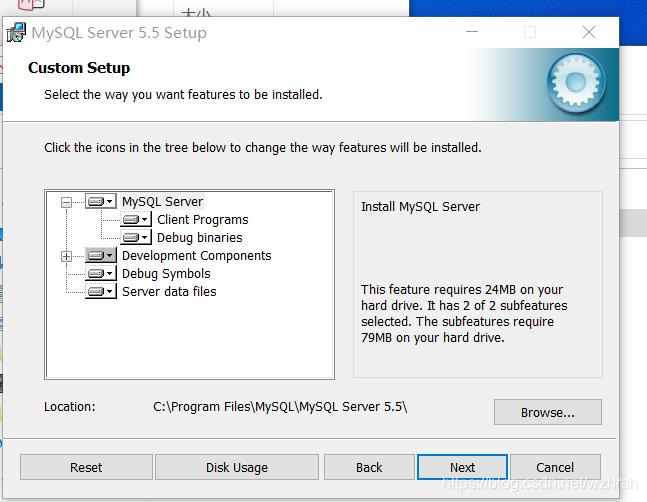Minimize the MySQL Server 5.5 Setup window
Screen dimensions: 647x502
point(472,32)
